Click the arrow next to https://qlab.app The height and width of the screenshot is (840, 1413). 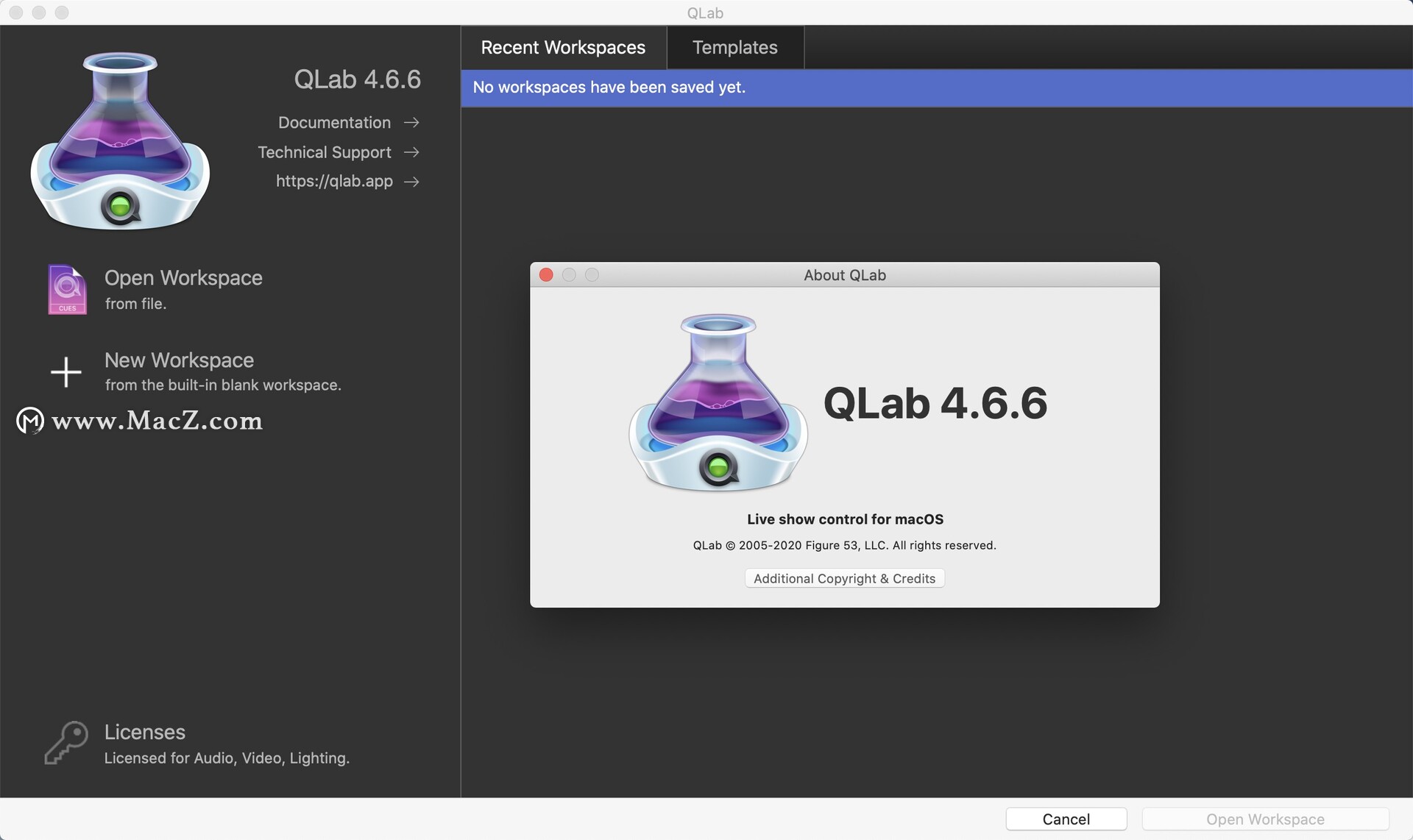tap(411, 181)
